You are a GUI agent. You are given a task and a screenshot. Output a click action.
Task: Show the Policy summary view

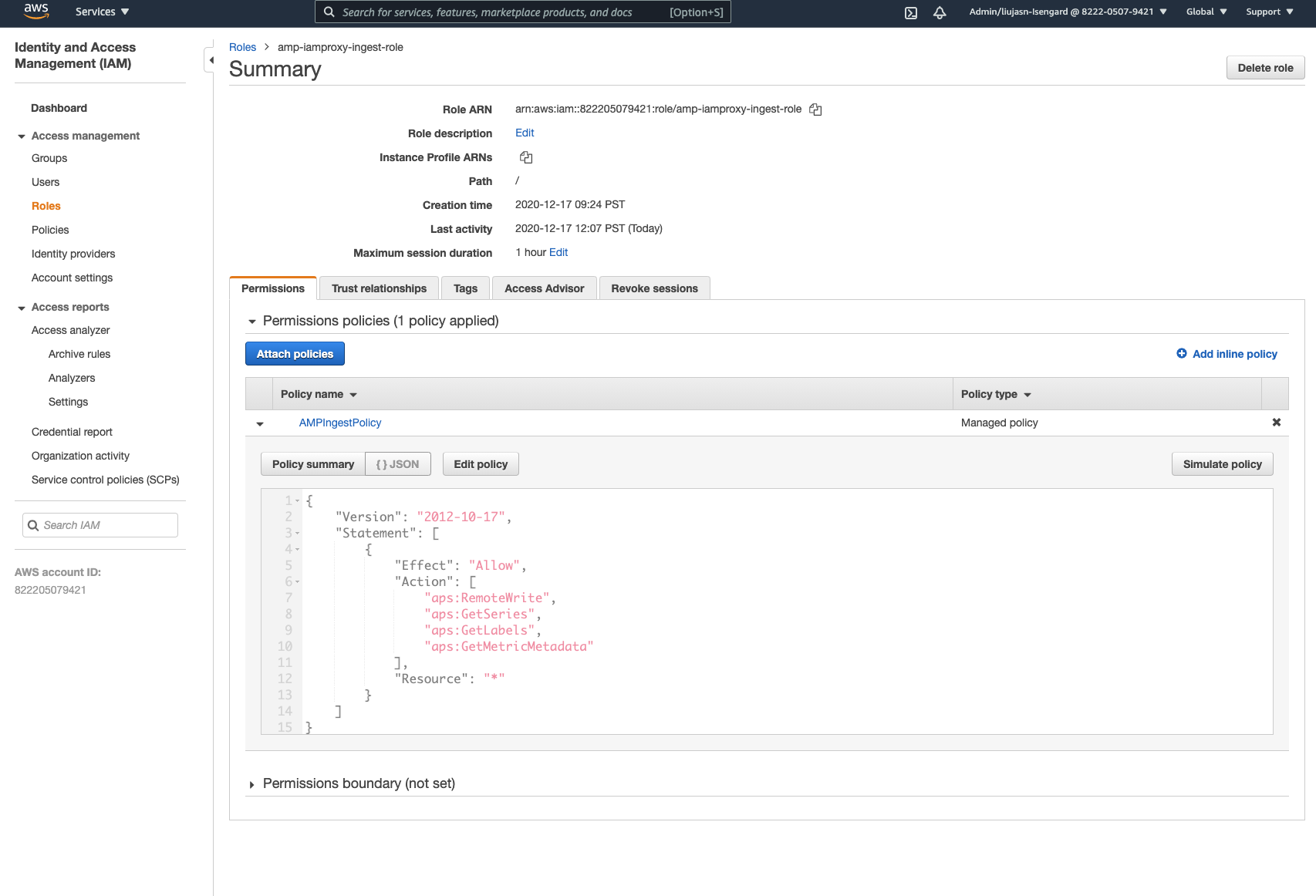[313, 464]
